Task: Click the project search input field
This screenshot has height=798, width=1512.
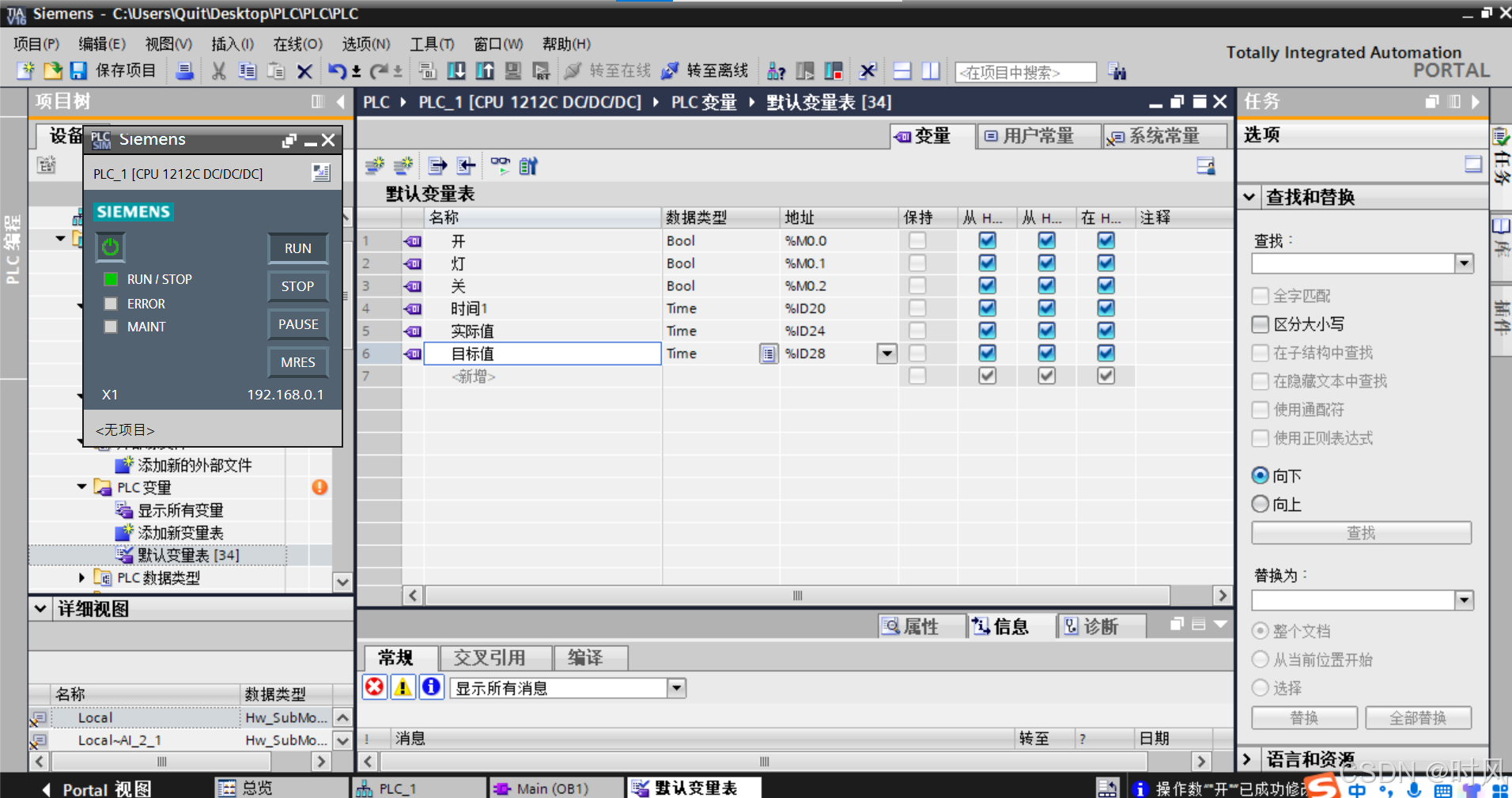Action: pyautogui.click(x=1026, y=72)
